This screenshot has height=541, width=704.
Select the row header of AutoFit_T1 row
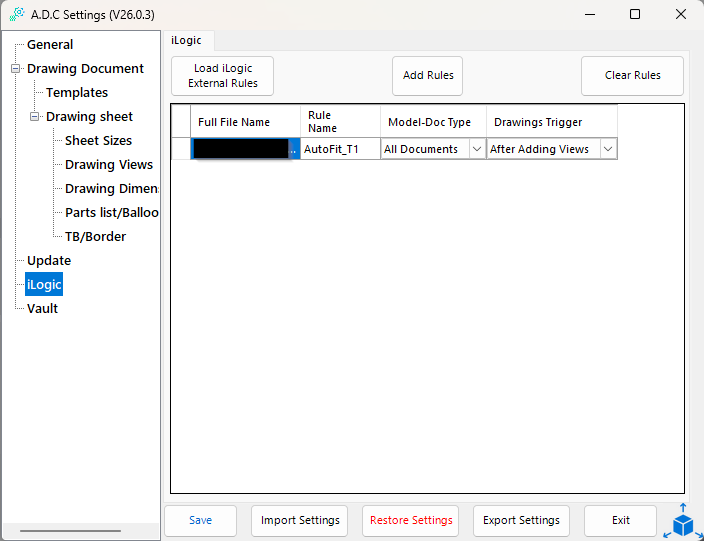tap(181, 149)
